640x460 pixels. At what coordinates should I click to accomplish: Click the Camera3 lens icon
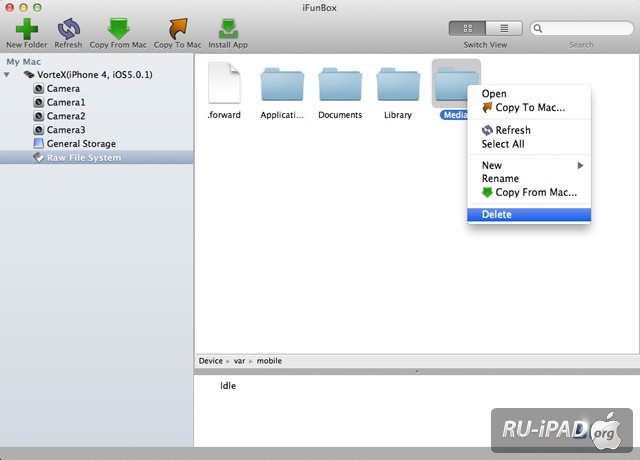tap(38, 130)
